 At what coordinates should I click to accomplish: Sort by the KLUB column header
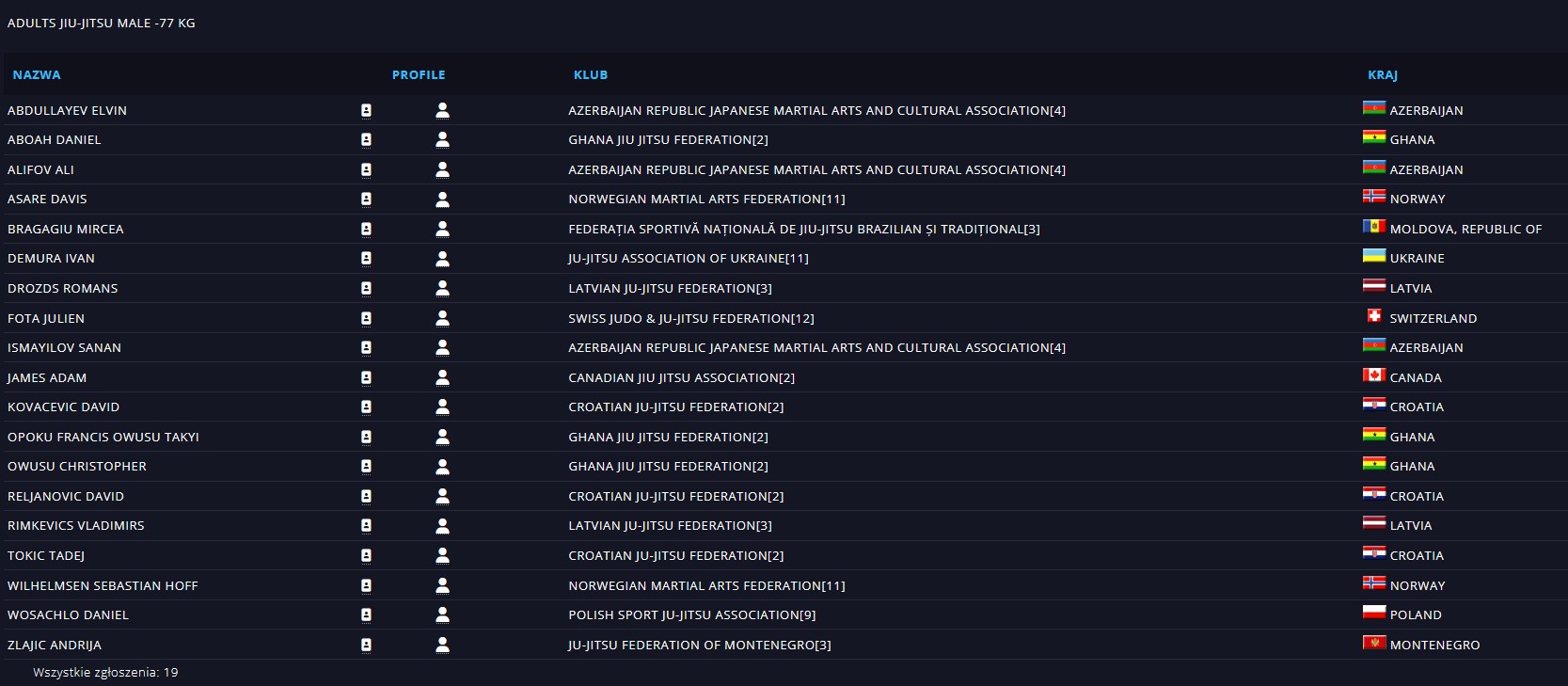click(591, 74)
